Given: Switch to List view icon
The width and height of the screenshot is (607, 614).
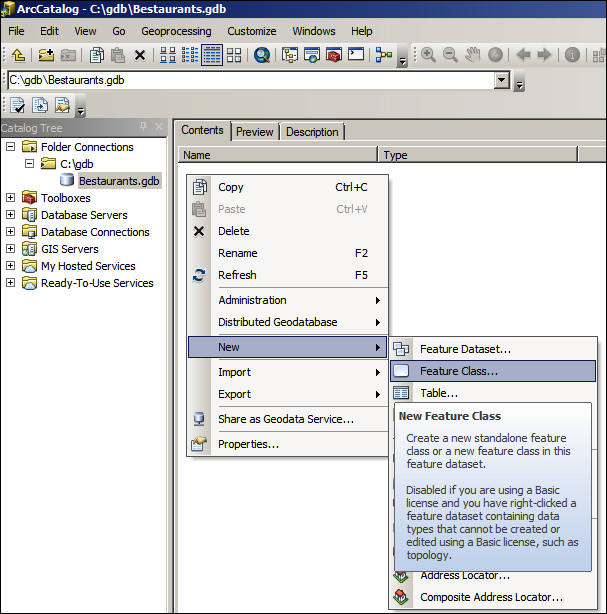Looking at the screenshot, I should (190, 55).
